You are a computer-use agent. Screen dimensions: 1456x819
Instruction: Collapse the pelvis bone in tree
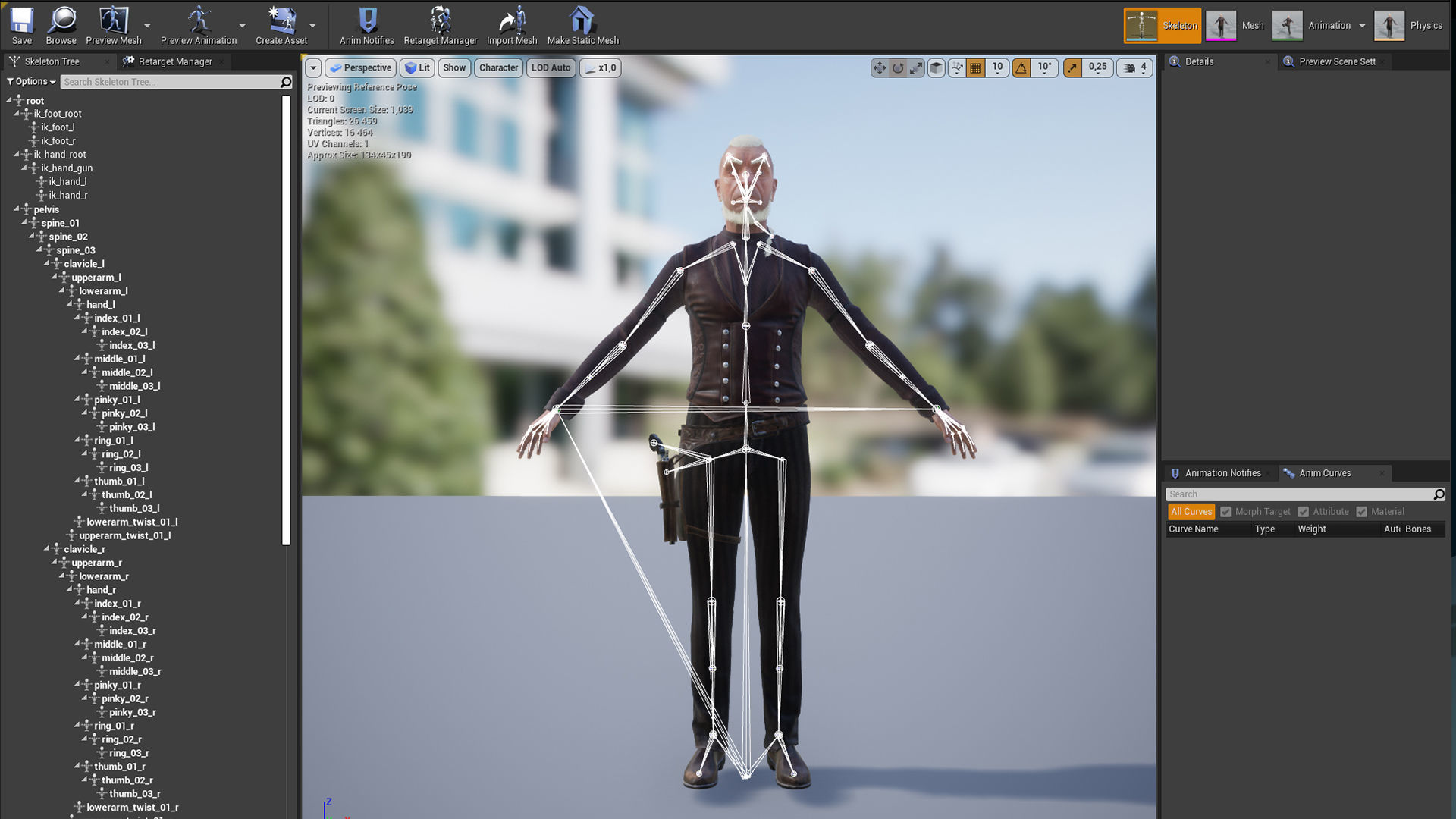[x=17, y=209]
